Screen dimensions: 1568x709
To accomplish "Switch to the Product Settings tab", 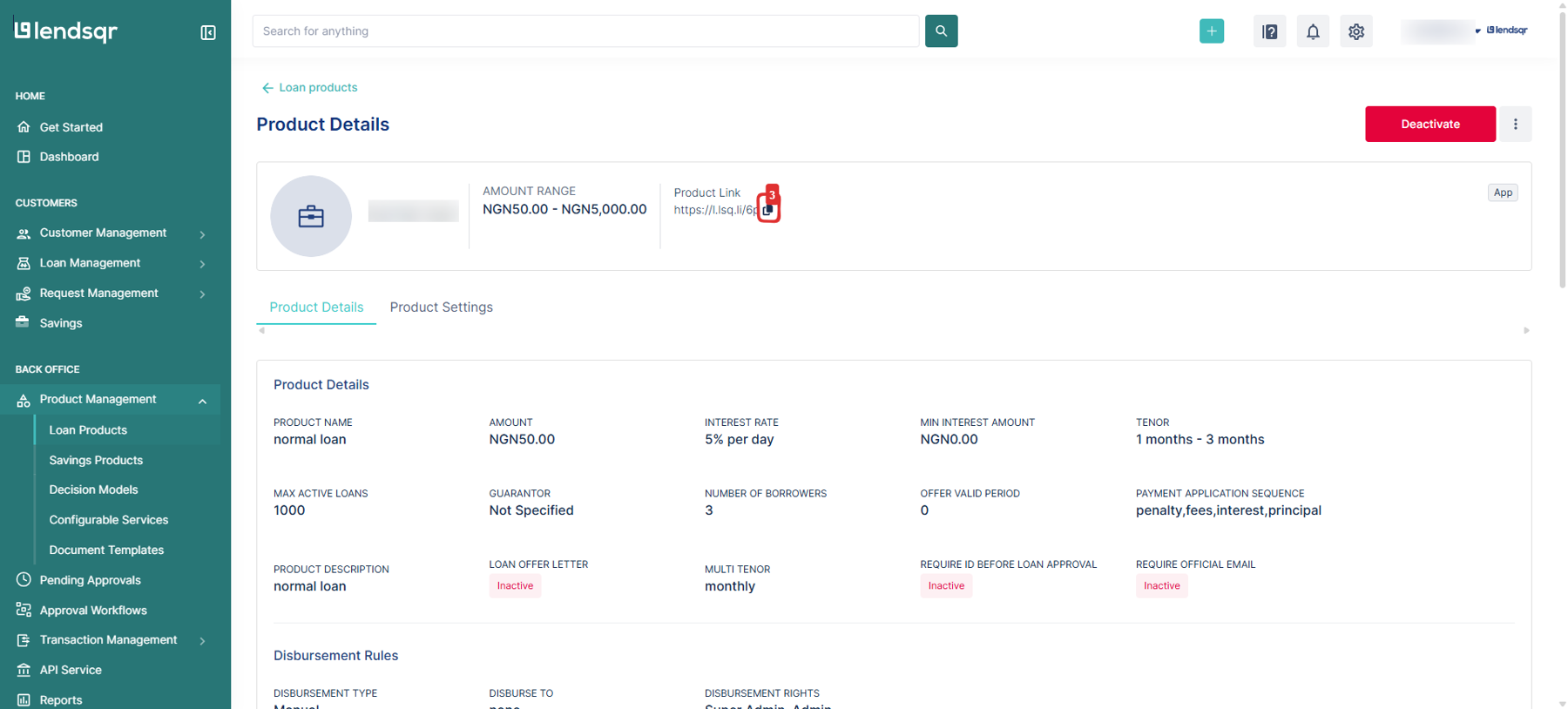I will [441, 307].
